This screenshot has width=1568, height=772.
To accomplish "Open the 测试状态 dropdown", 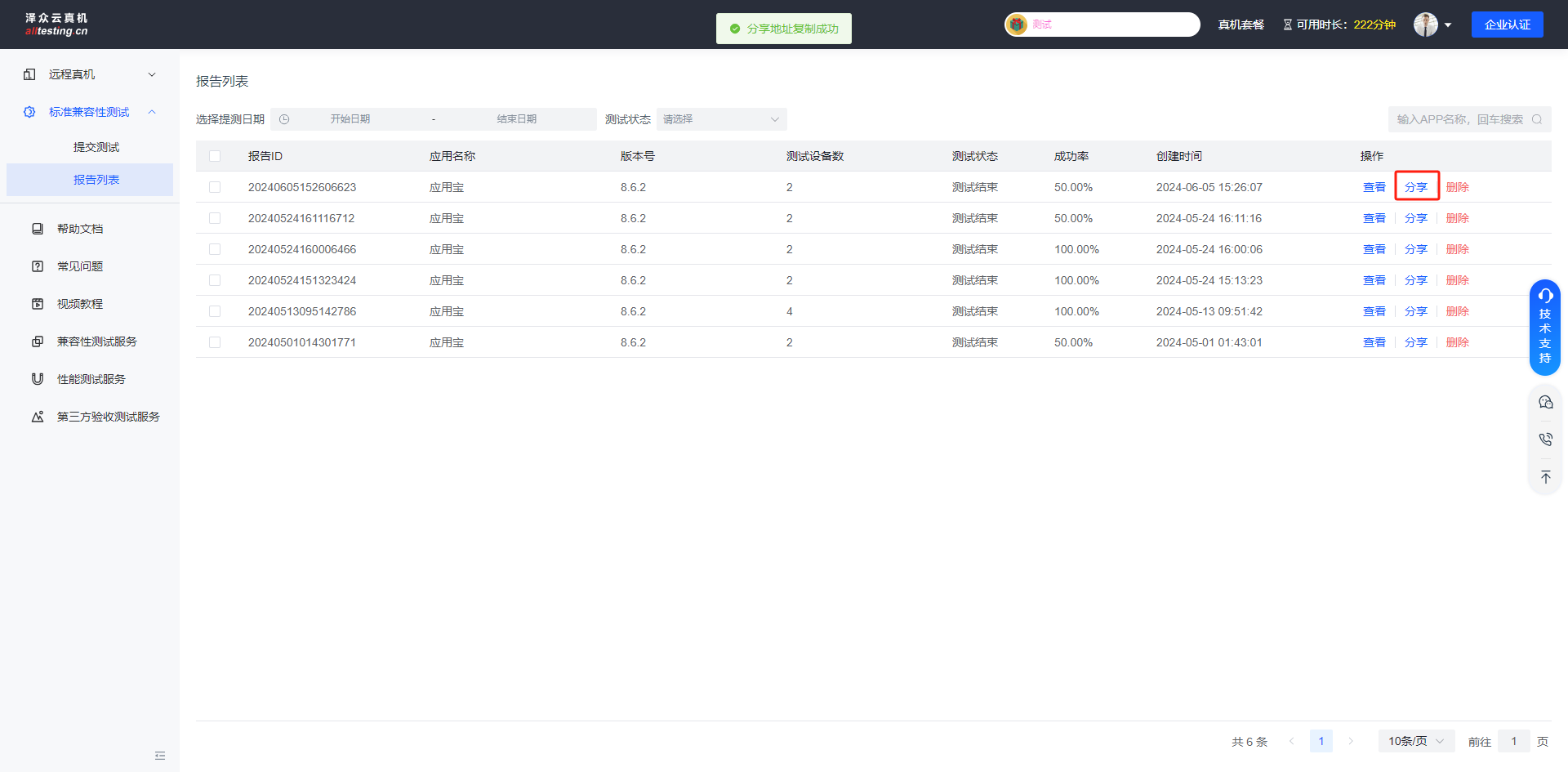I will click(x=721, y=119).
